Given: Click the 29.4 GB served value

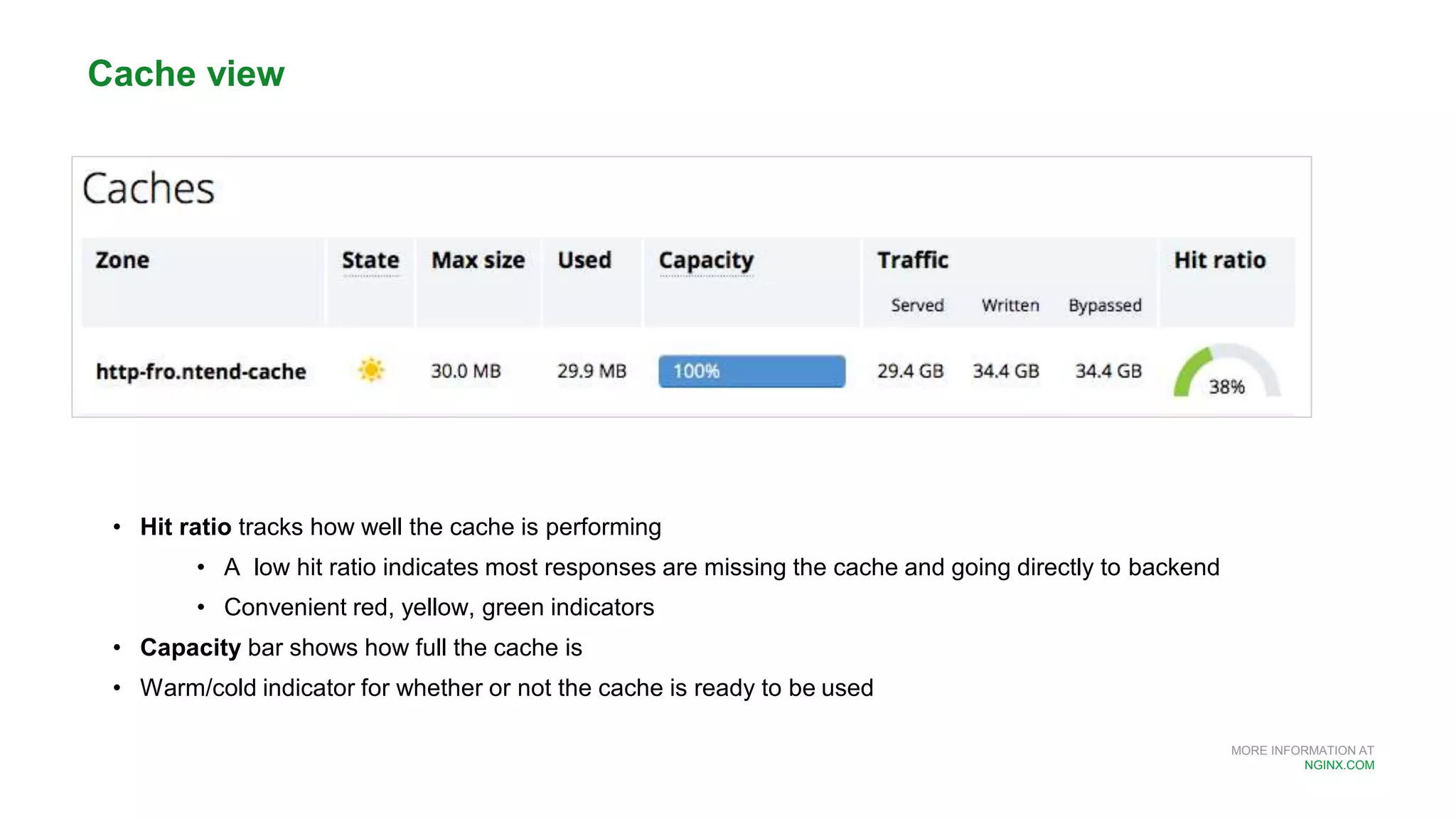Looking at the screenshot, I should point(910,371).
